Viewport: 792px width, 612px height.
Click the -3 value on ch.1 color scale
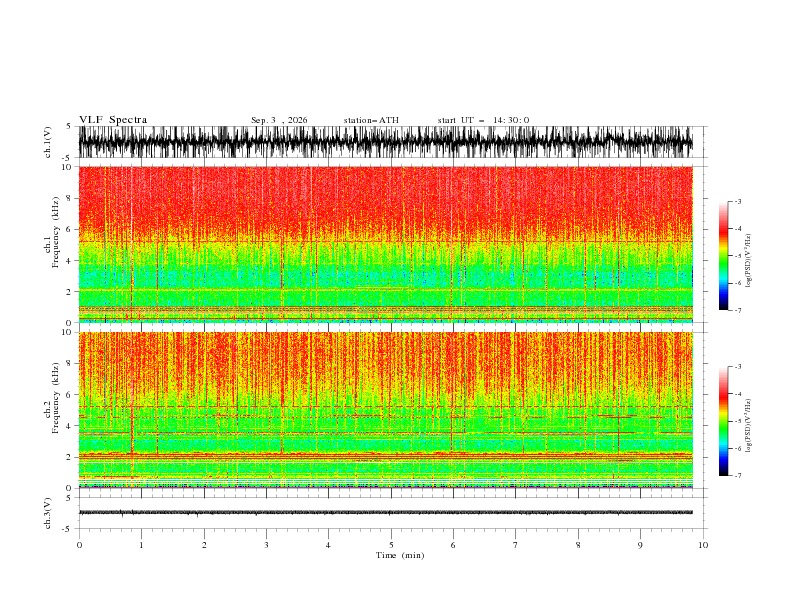tap(737, 201)
